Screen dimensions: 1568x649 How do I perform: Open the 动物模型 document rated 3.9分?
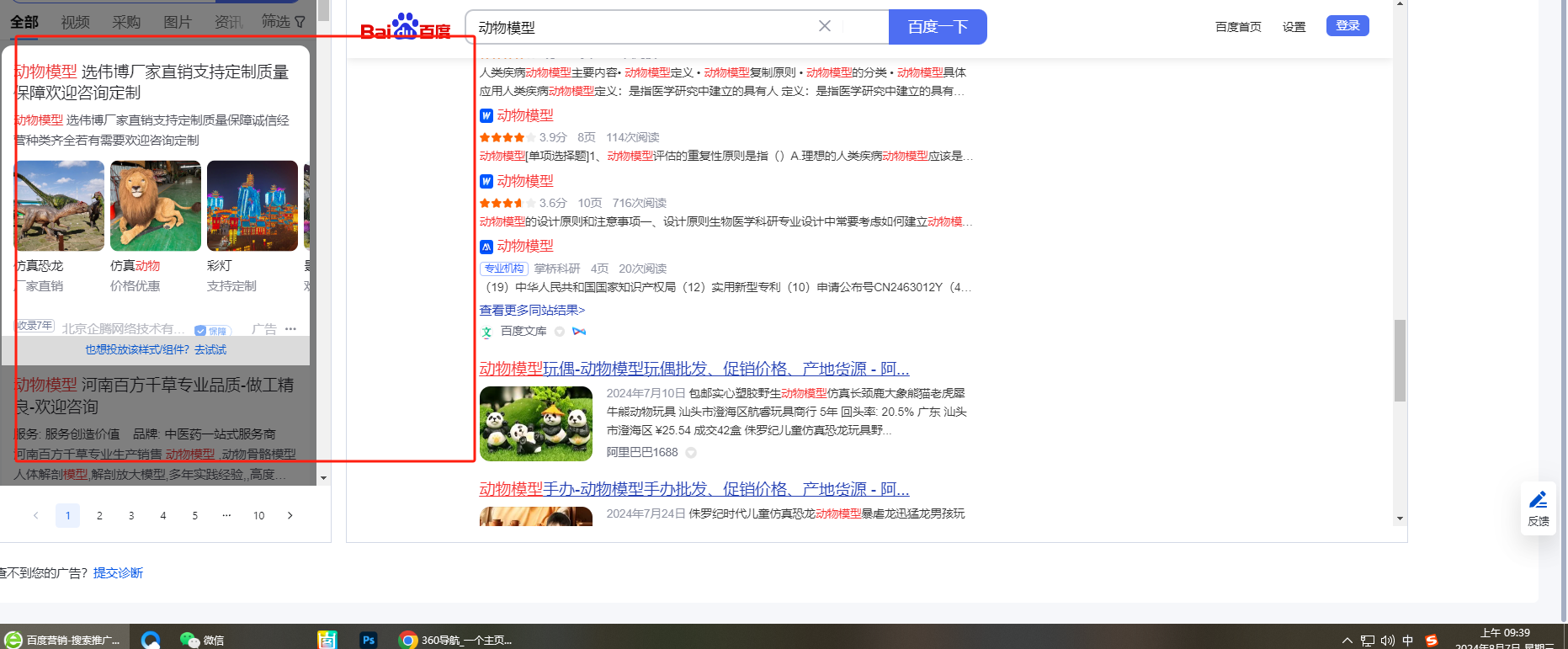525,115
